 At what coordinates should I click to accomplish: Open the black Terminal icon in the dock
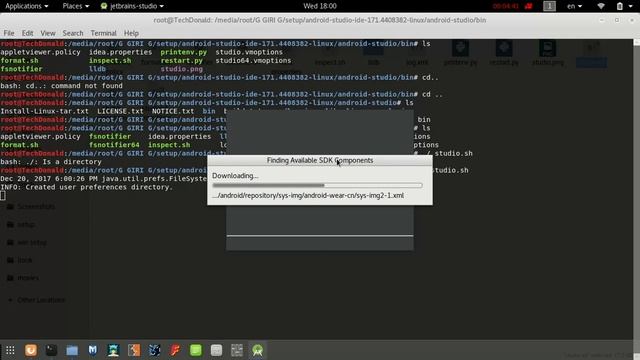tap(51, 350)
